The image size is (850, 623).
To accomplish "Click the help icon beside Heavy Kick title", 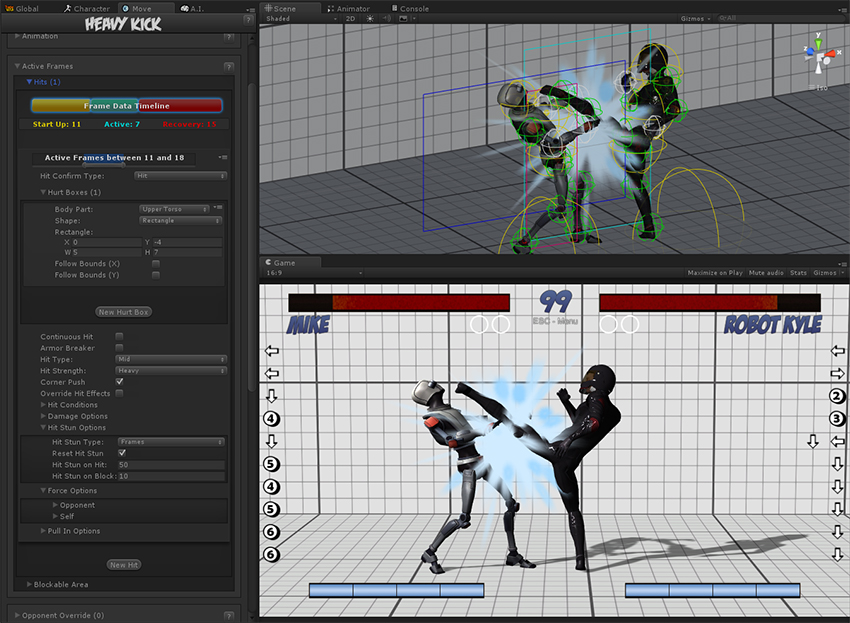I will [x=248, y=20].
